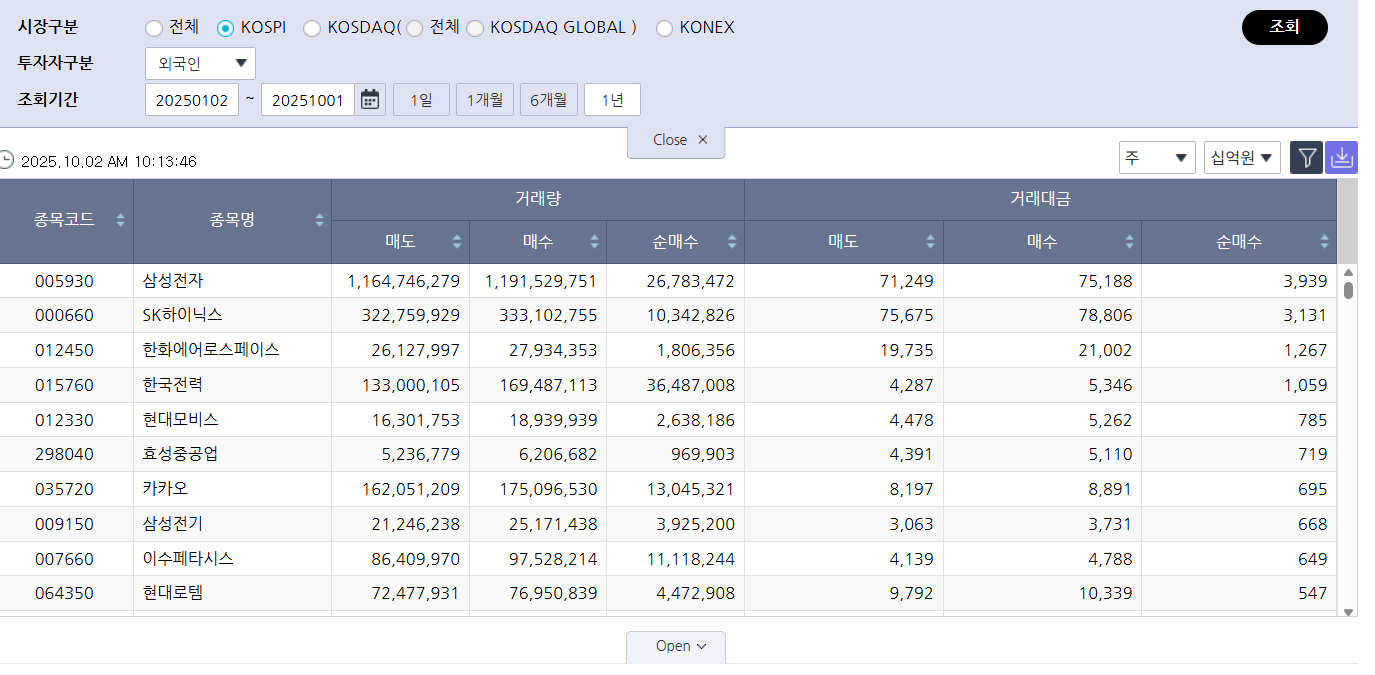Open the 주 share unit dropdown

click(x=1157, y=157)
